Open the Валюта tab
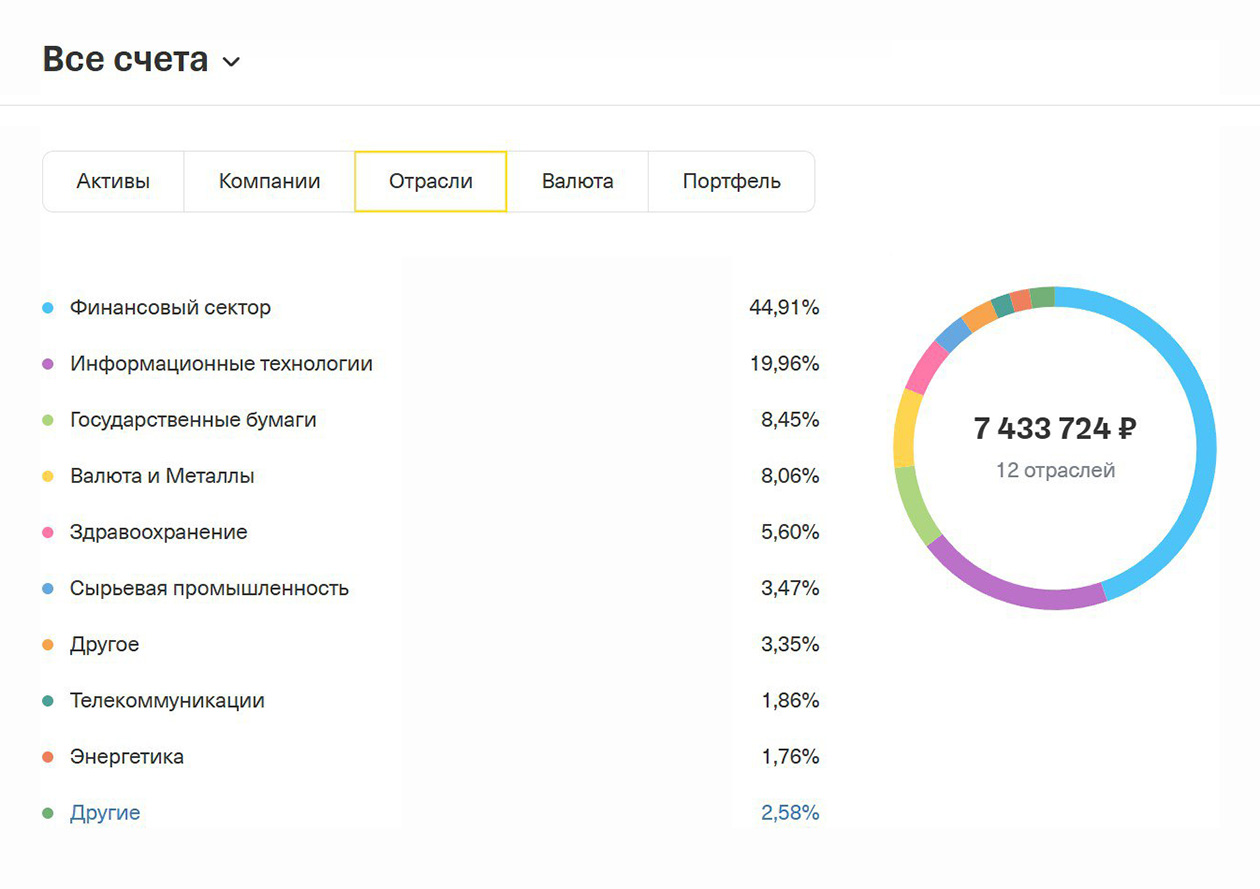 point(579,181)
